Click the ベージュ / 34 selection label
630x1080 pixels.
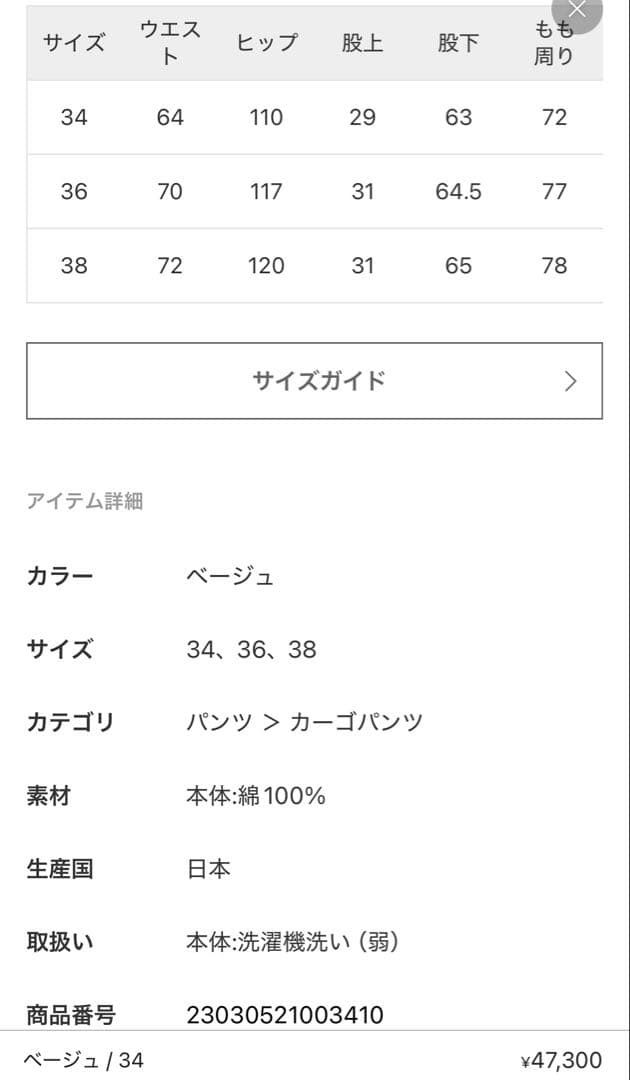[x=83, y=1060]
